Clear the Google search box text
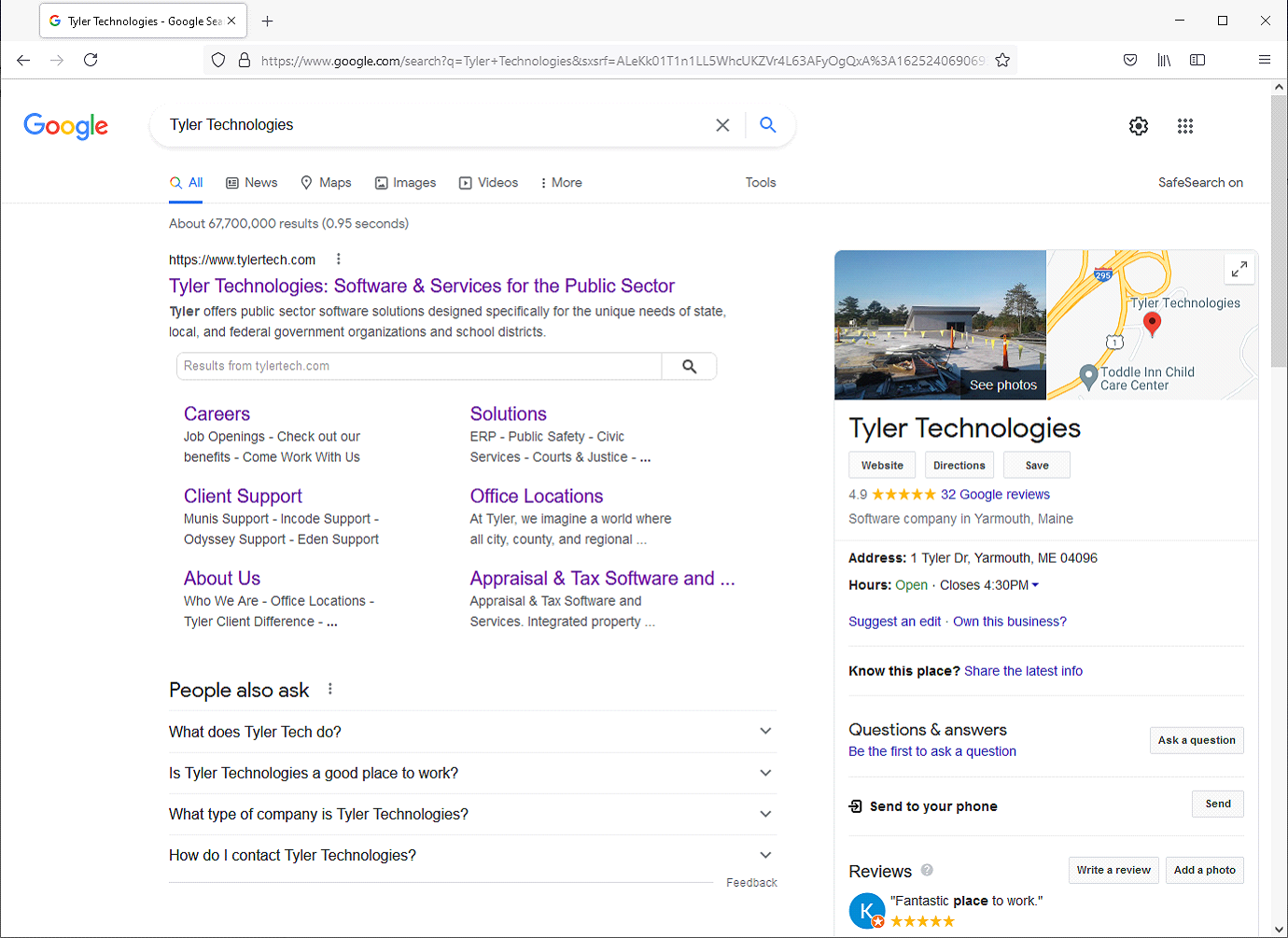 point(722,125)
